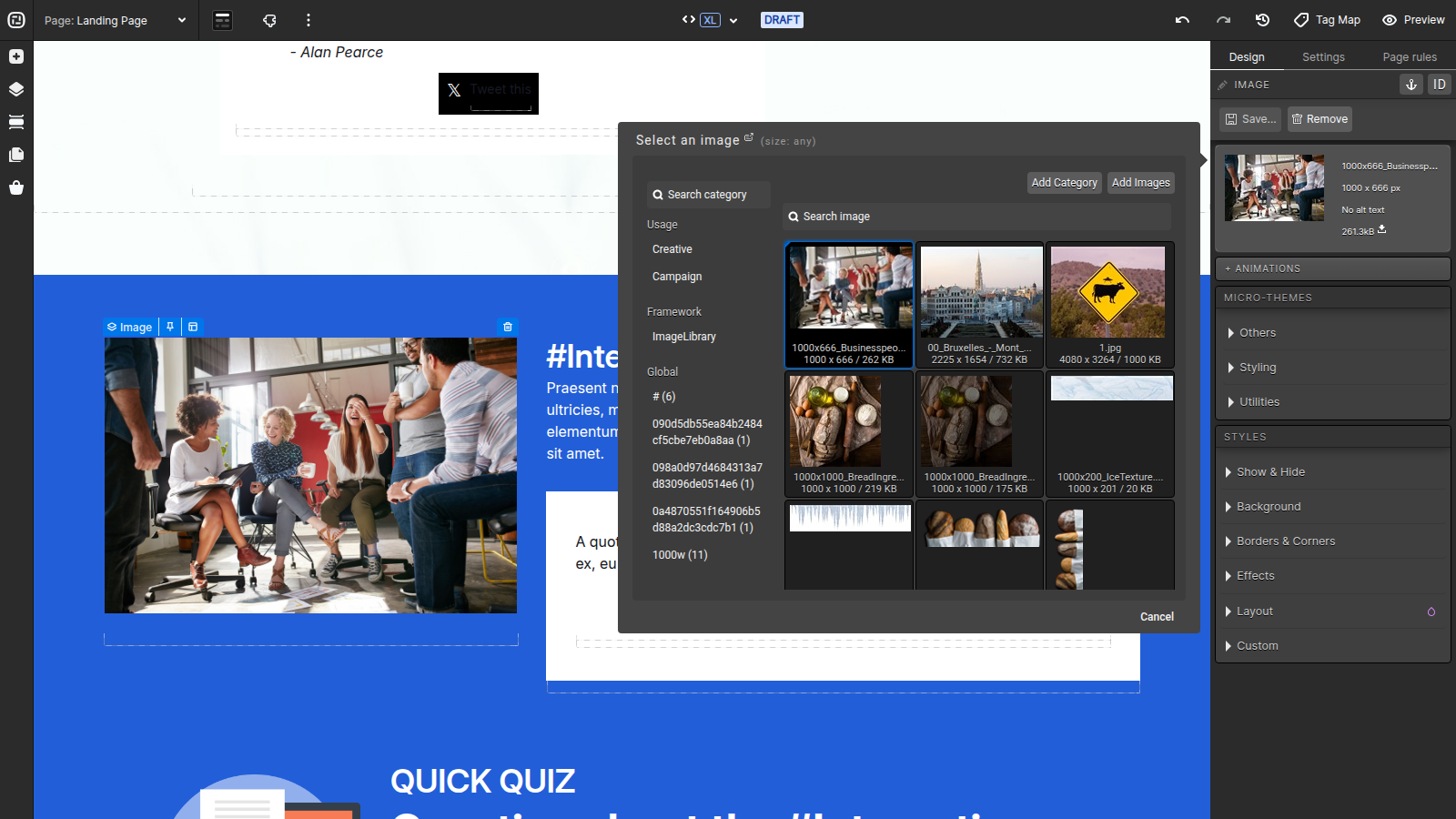1456x819 pixels.
Task: Click the Remove image button
Action: (x=1319, y=119)
